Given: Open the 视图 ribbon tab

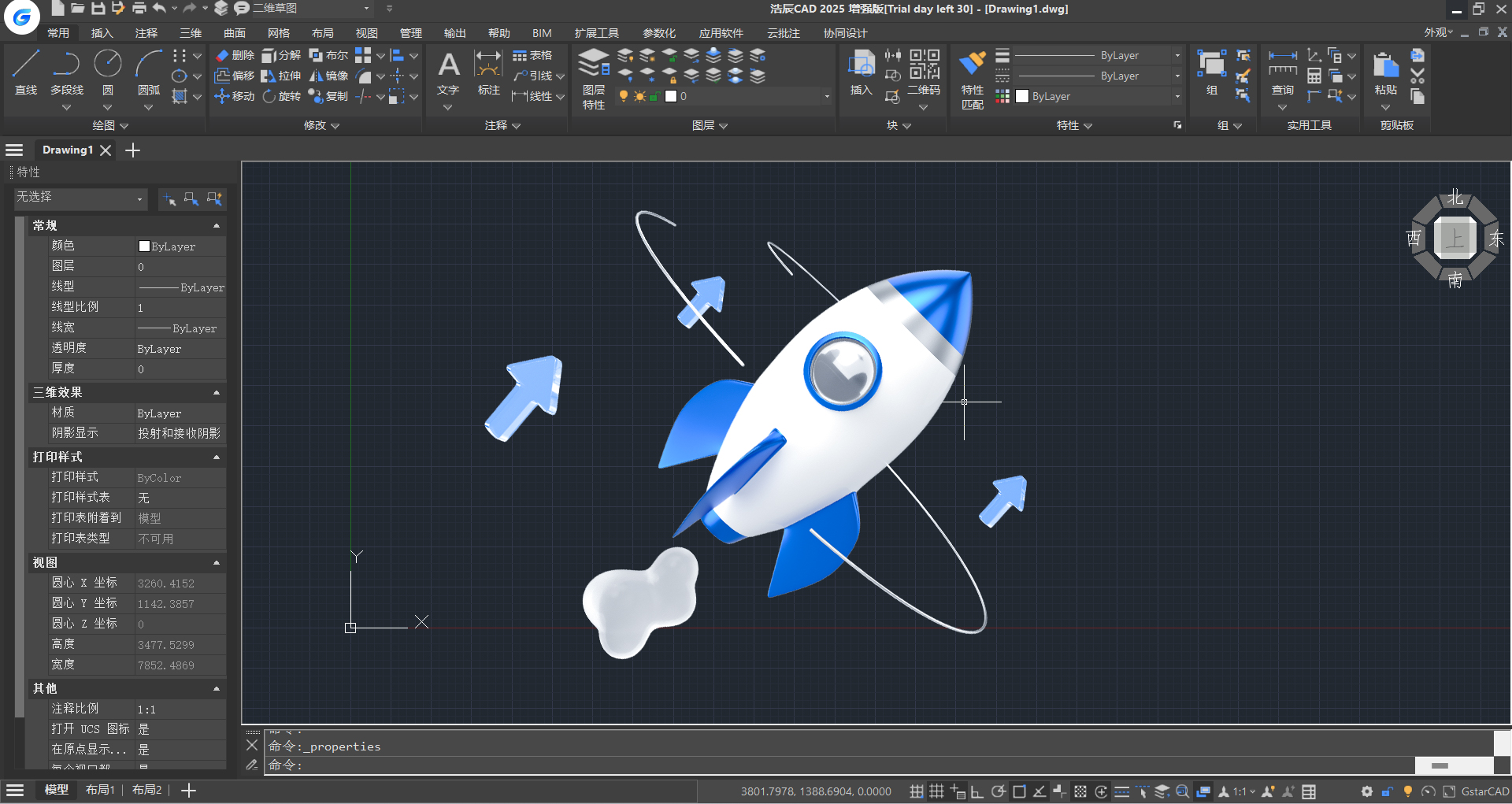Looking at the screenshot, I should [366, 33].
